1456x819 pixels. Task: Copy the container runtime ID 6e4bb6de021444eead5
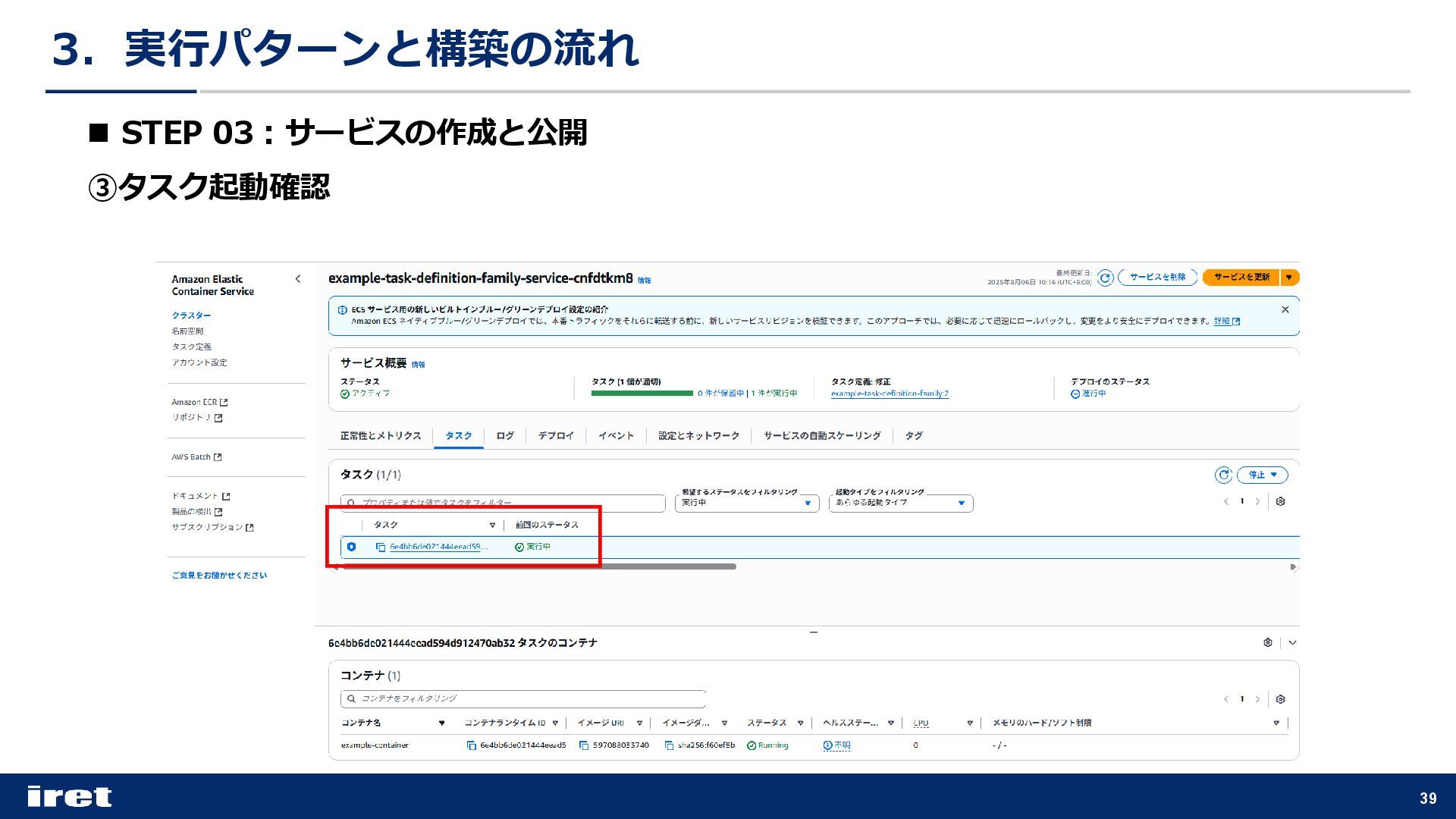[472, 745]
